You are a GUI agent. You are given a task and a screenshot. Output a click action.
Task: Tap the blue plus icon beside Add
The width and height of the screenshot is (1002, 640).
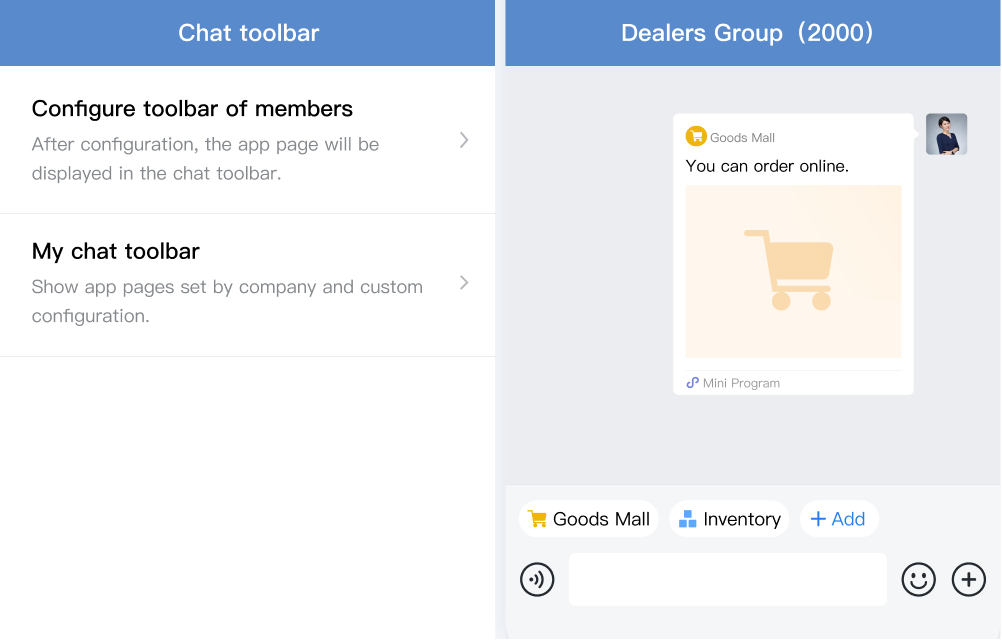coord(818,519)
